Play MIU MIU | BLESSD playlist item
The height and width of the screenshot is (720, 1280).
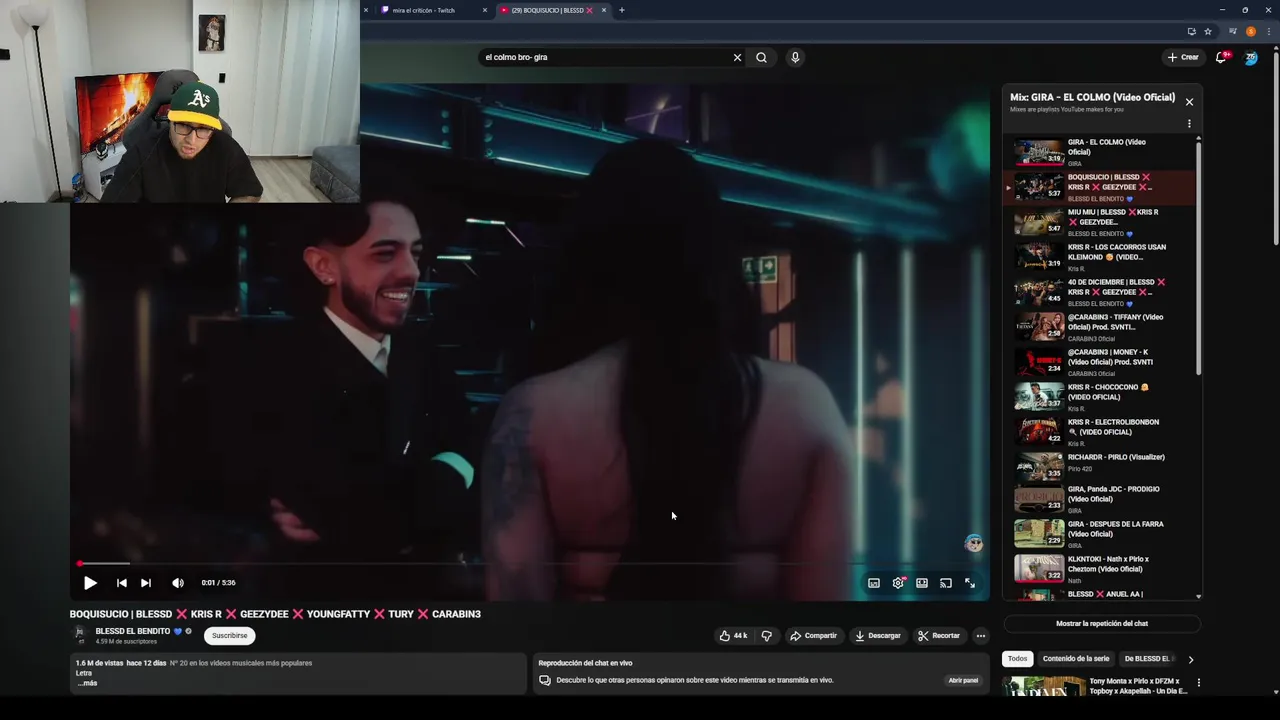pos(1100,222)
